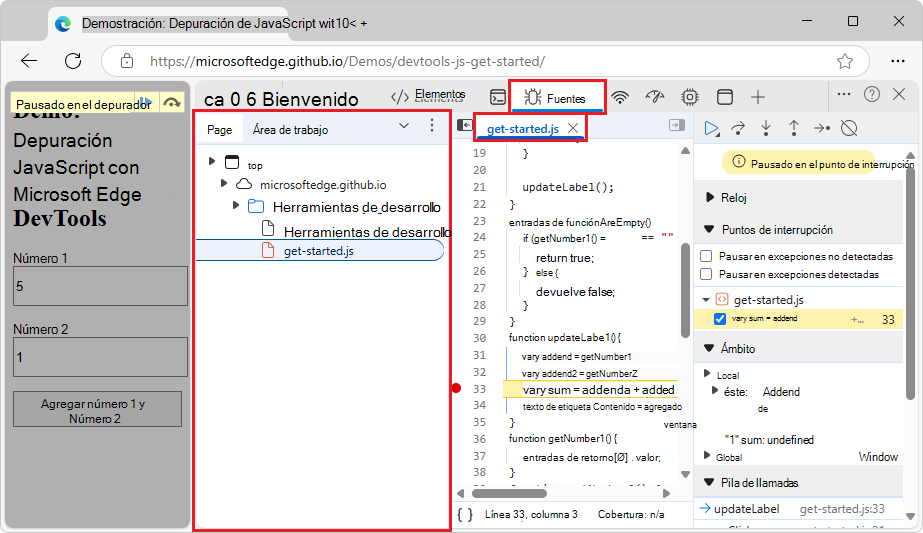Open the Memory tool chip icon
The image size is (923, 533).
(689, 97)
